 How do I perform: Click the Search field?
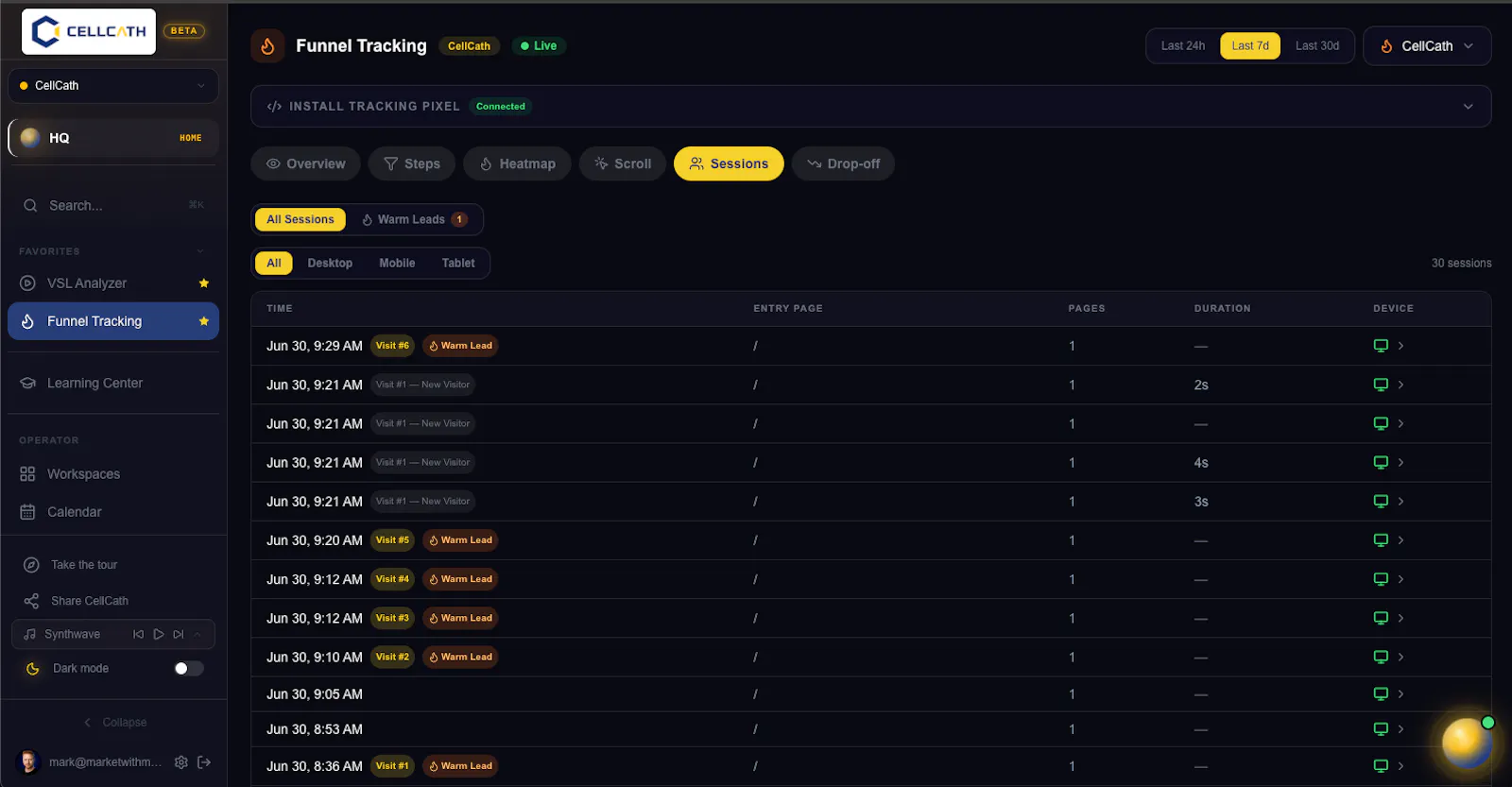[x=113, y=206]
